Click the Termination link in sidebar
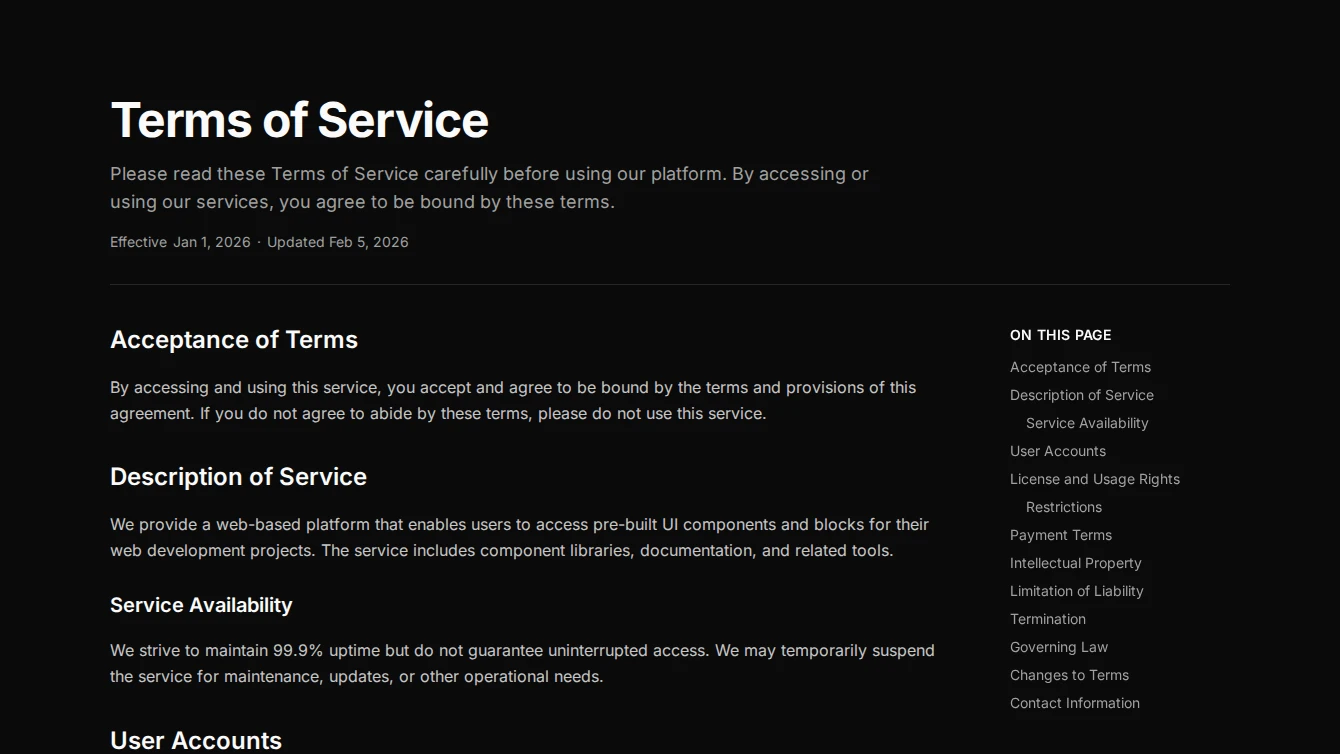This screenshot has height=754, width=1340. point(1047,619)
